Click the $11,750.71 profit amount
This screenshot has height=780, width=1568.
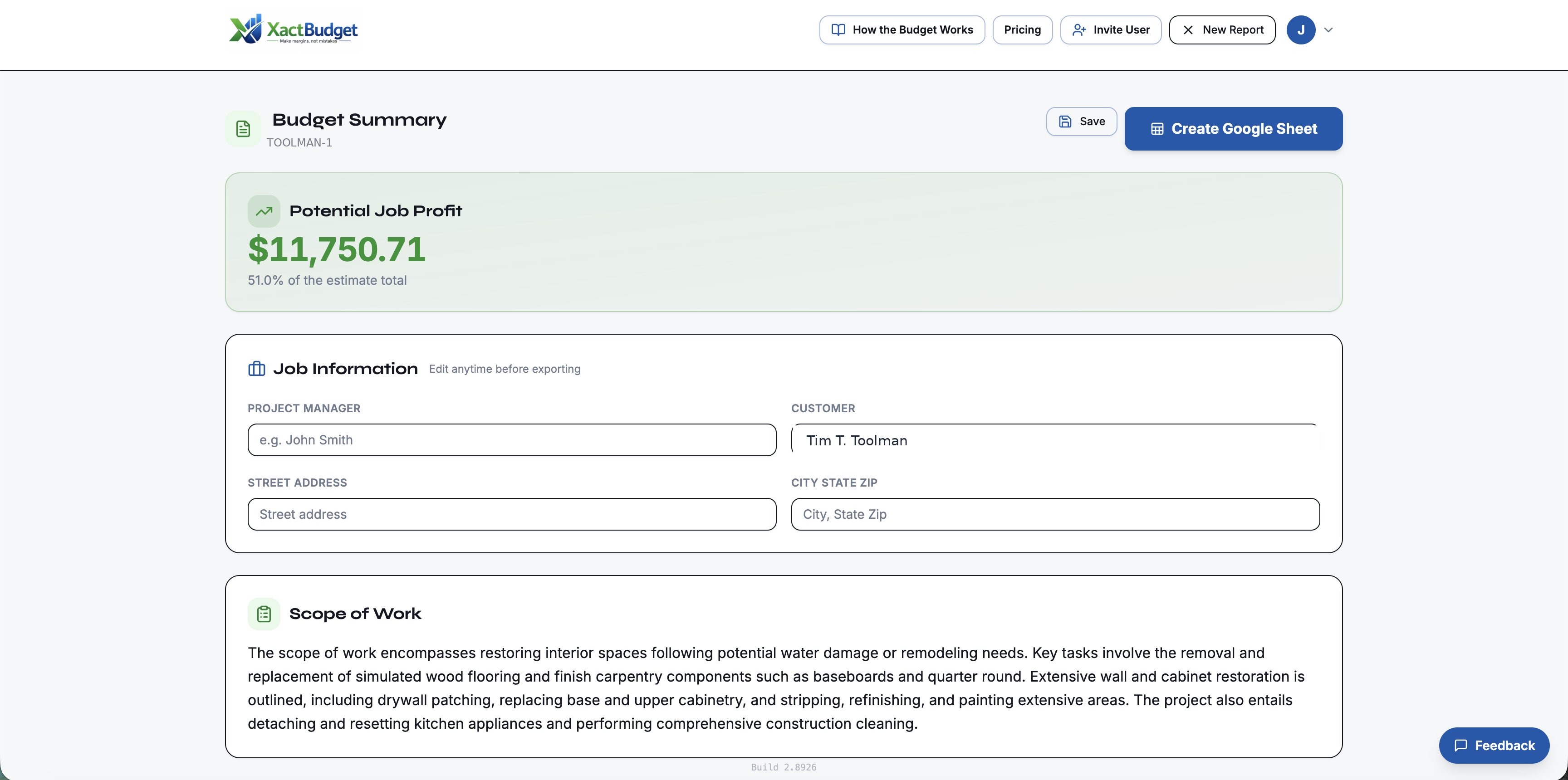pyautogui.click(x=337, y=249)
